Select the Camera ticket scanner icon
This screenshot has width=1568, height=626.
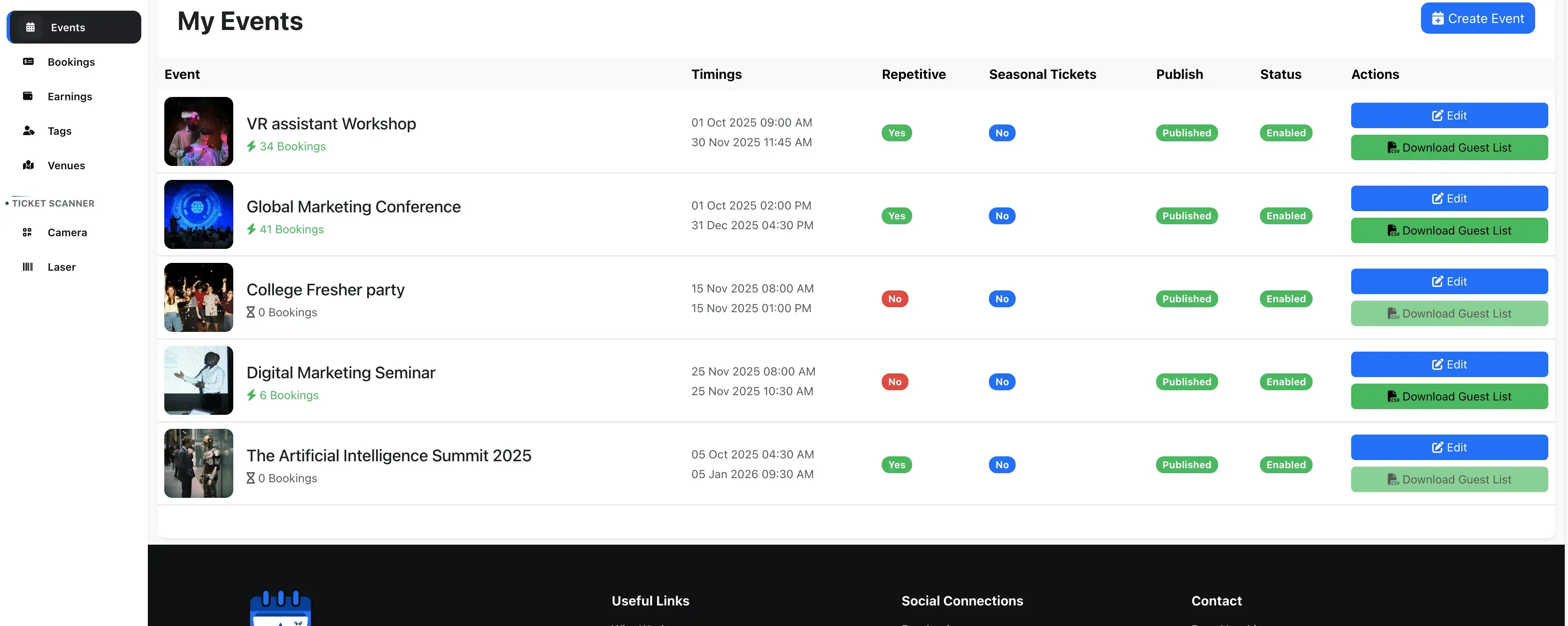pyautogui.click(x=29, y=232)
